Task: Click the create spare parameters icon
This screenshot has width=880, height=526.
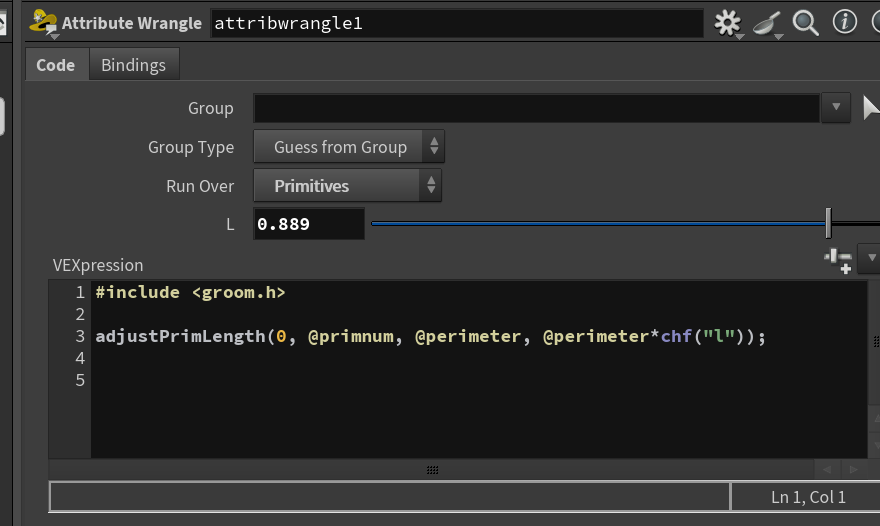Action: pyautogui.click(x=838, y=261)
